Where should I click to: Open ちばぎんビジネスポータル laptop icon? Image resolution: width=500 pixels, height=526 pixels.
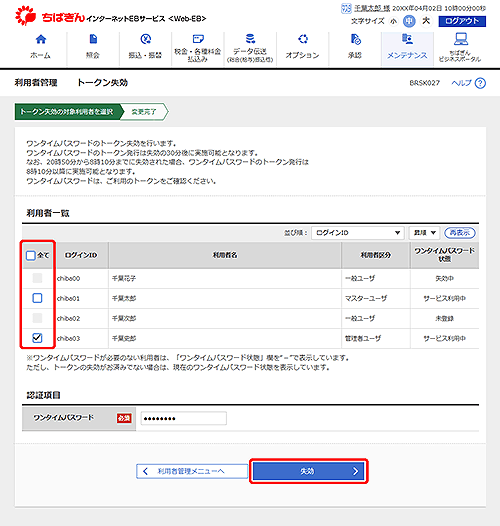click(x=461, y=39)
